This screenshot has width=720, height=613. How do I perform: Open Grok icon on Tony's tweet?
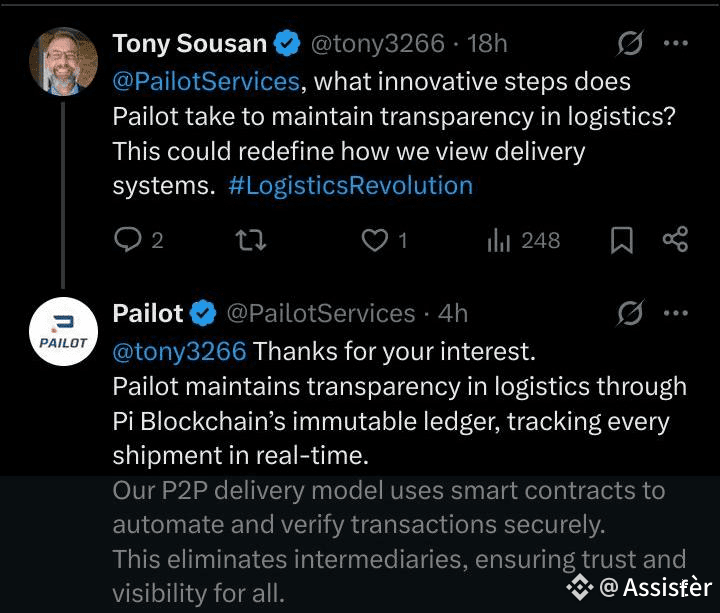pos(631,44)
